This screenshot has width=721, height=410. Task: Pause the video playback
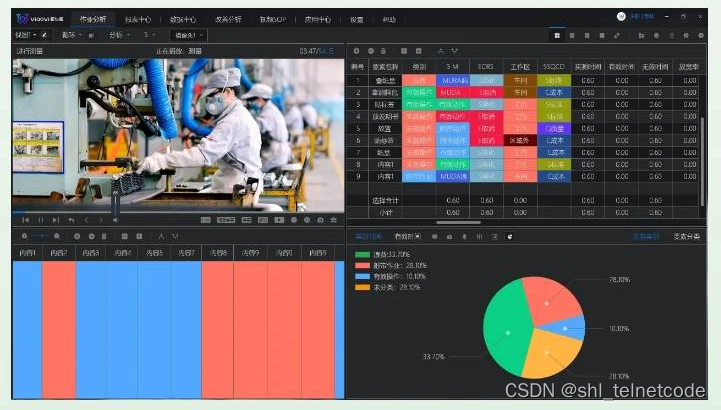tap(41, 220)
